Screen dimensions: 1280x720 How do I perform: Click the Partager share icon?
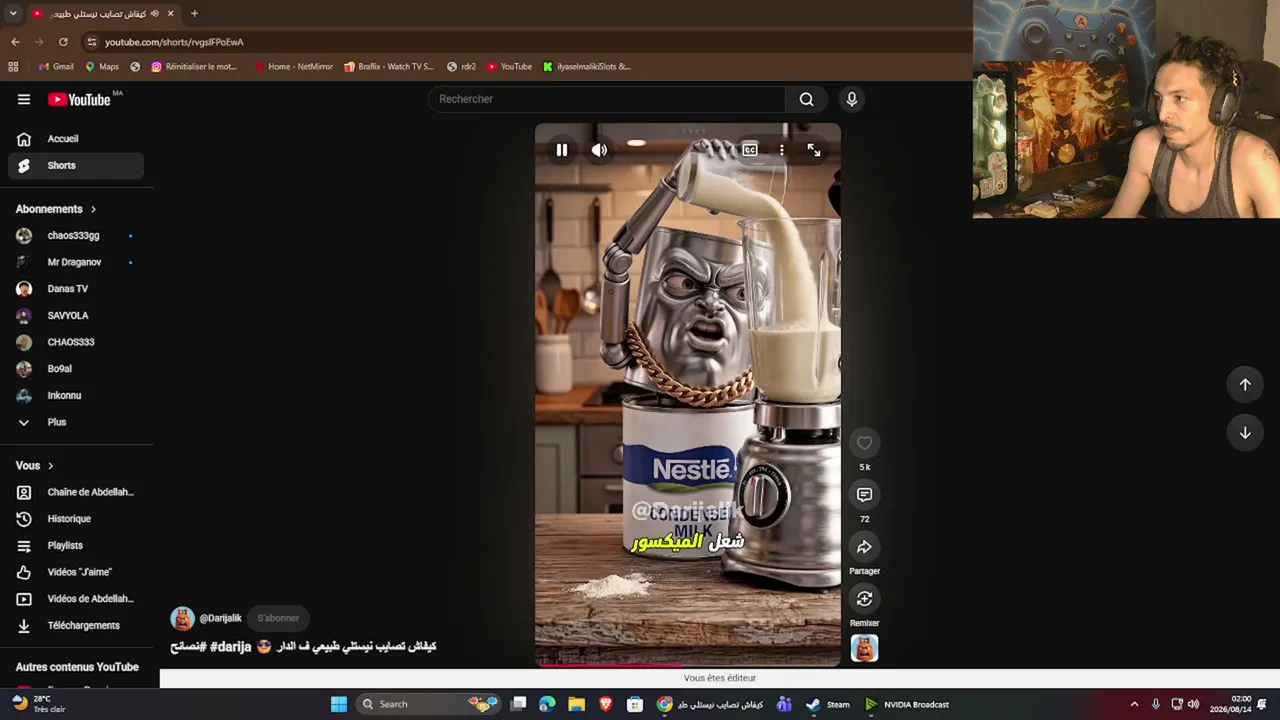(864, 547)
